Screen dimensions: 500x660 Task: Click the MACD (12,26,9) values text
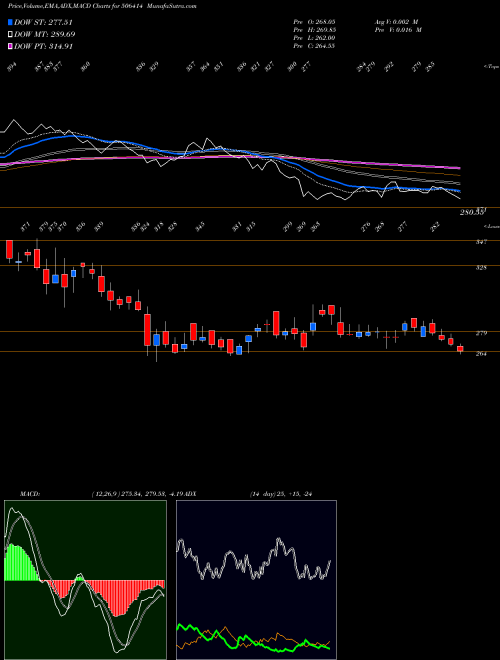(x=138, y=494)
